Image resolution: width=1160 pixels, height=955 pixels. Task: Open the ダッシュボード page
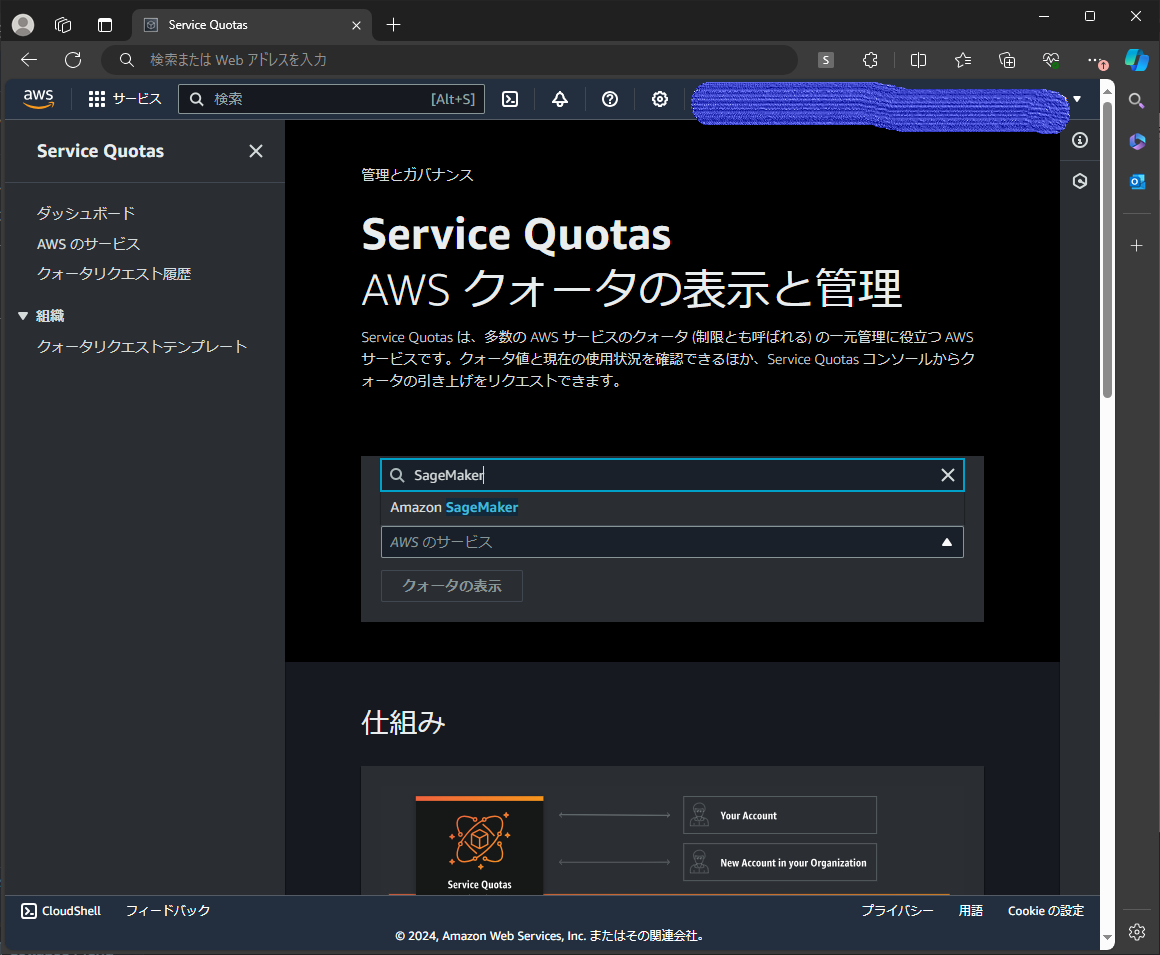[x=86, y=213]
